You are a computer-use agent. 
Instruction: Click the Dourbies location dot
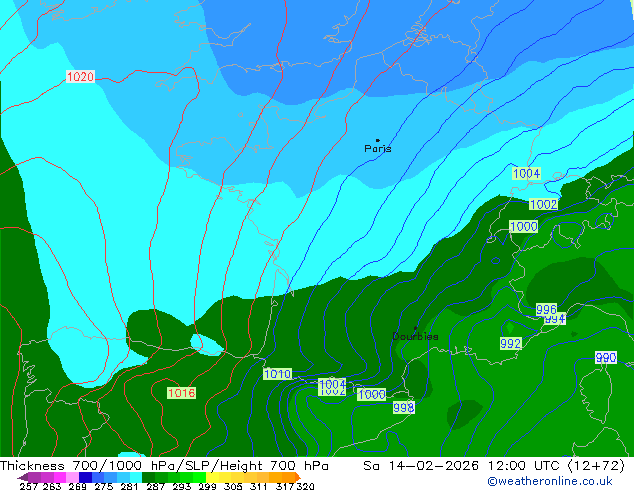tap(415, 328)
